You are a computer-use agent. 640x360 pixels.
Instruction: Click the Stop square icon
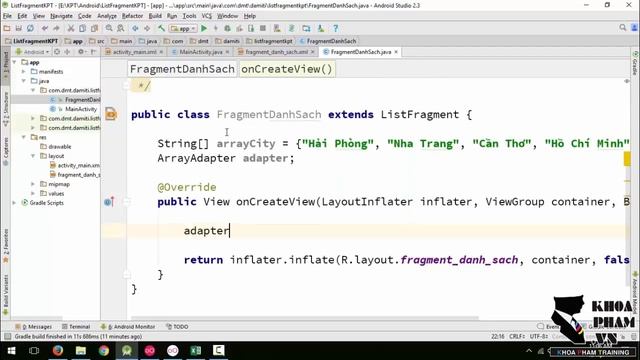click(263, 28)
